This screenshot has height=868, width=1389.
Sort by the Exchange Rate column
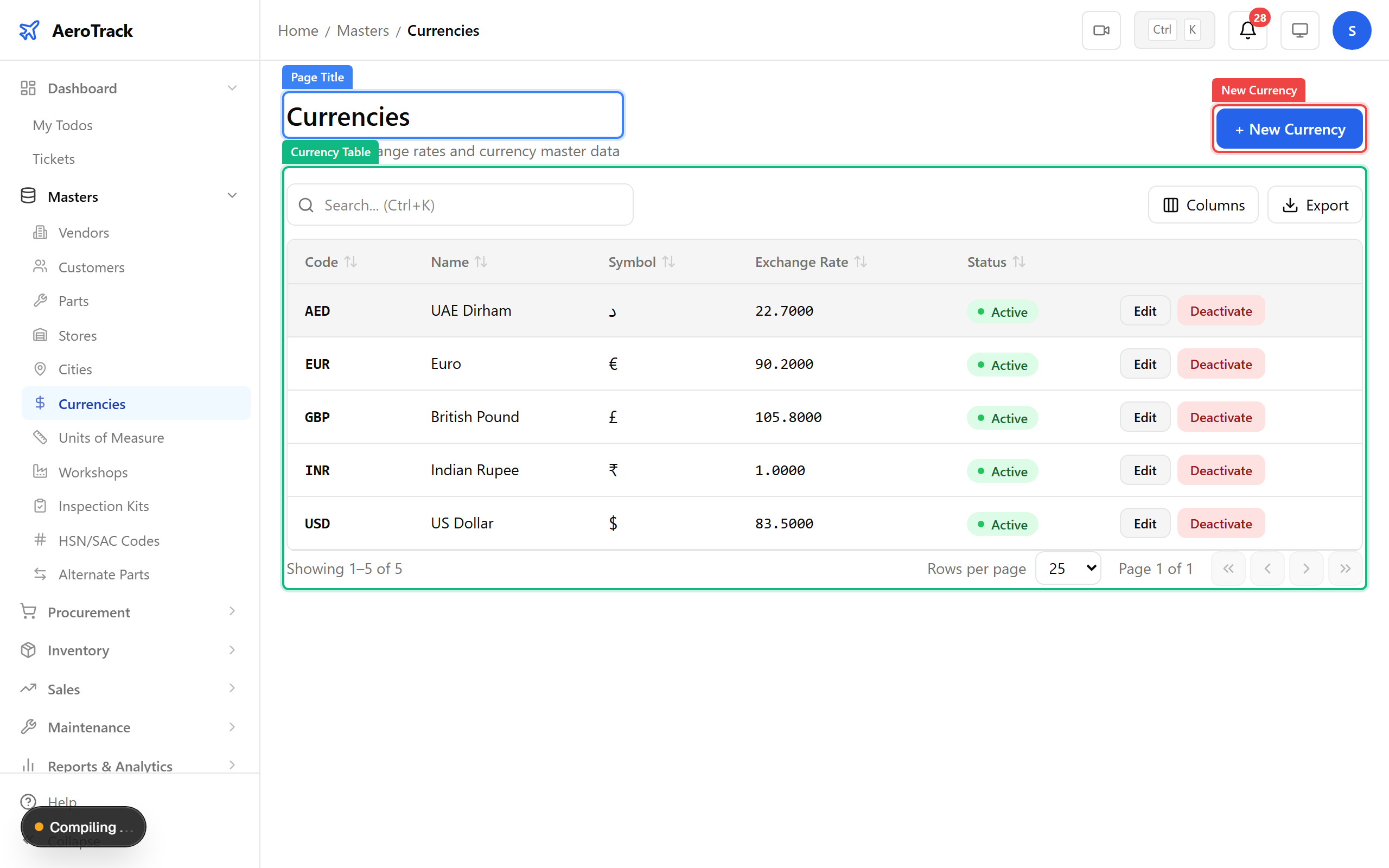tap(802, 262)
